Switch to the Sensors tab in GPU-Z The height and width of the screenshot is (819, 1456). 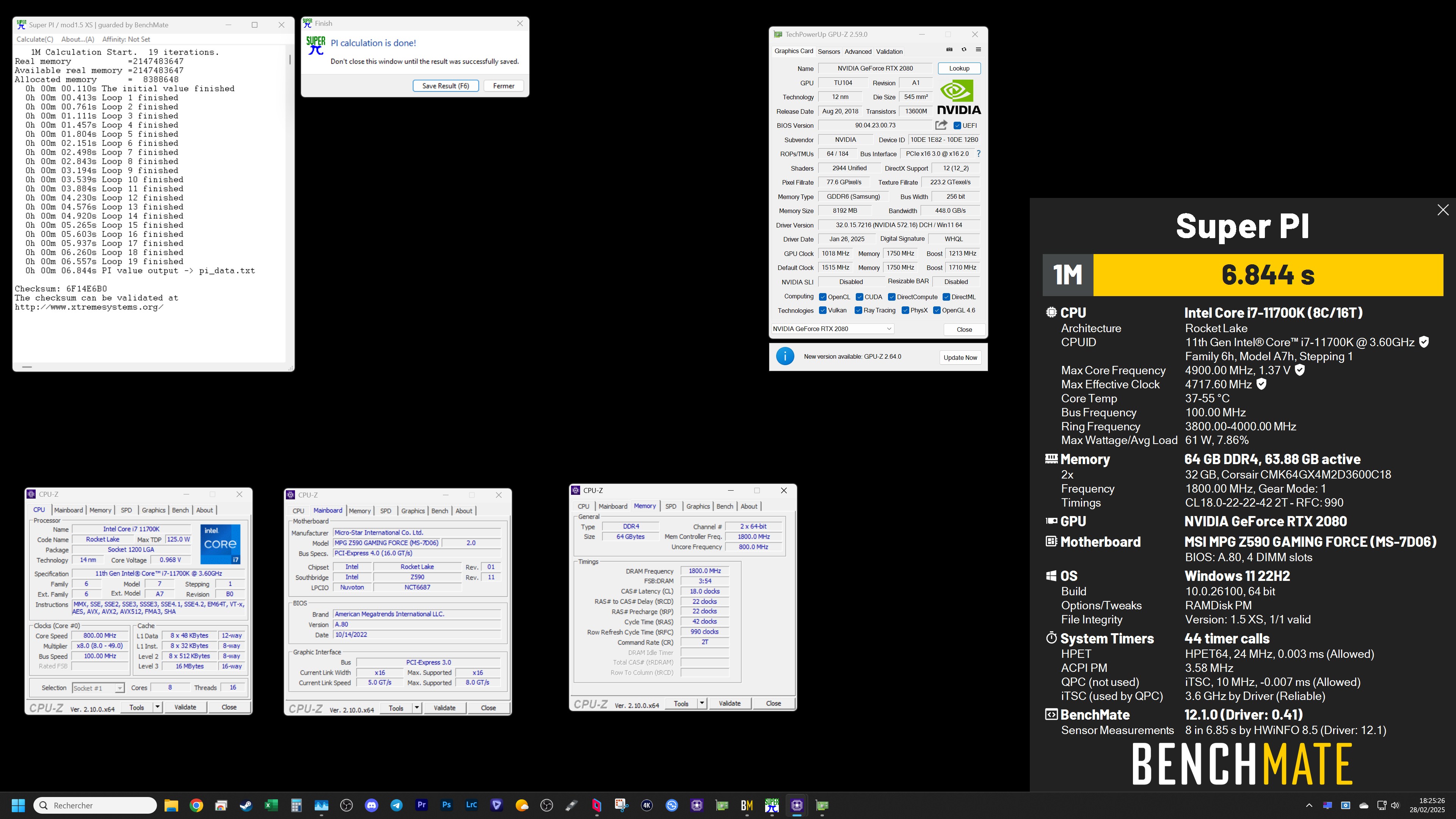click(828, 52)
